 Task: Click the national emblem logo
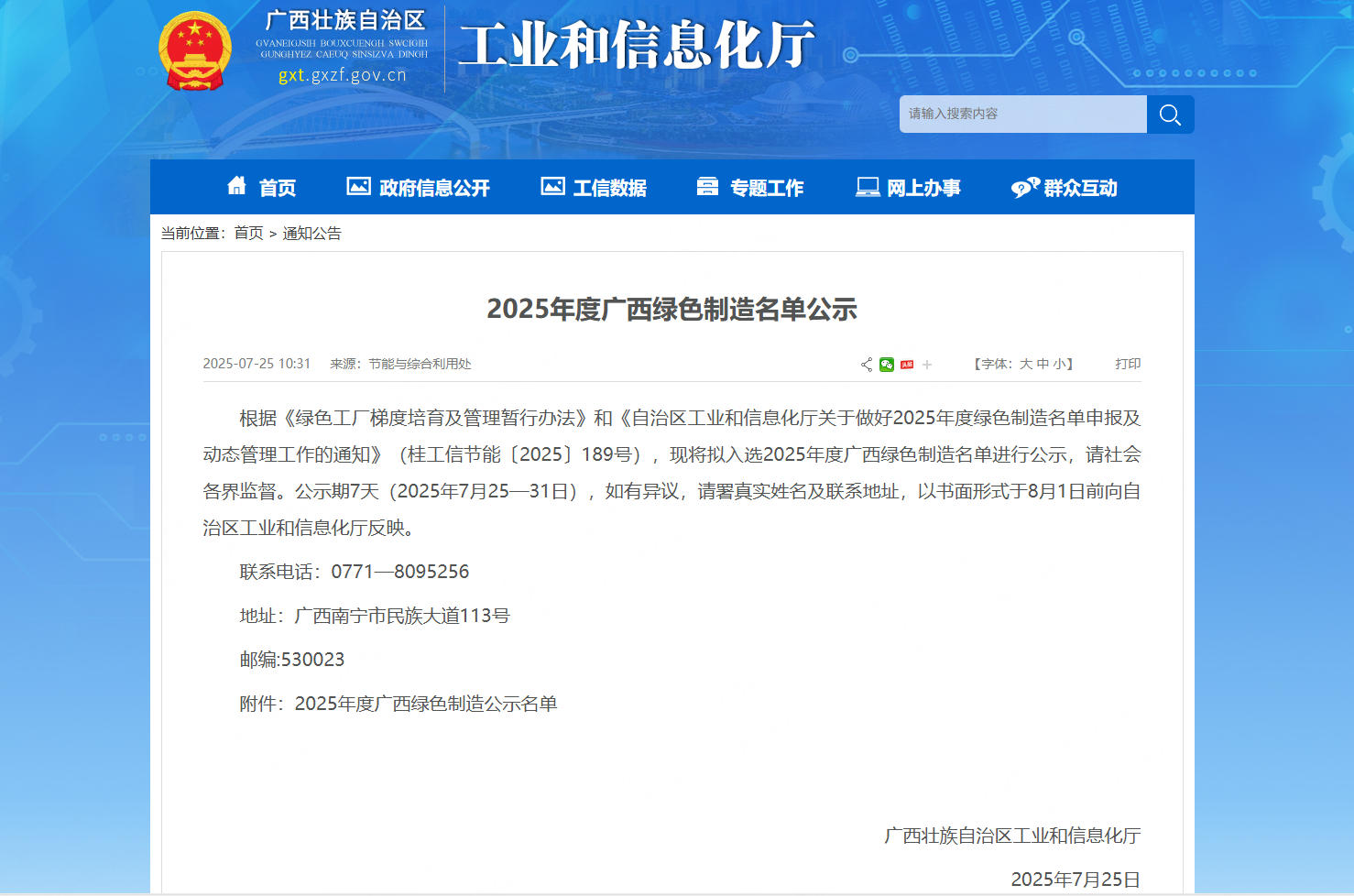[x=195, y=50]
